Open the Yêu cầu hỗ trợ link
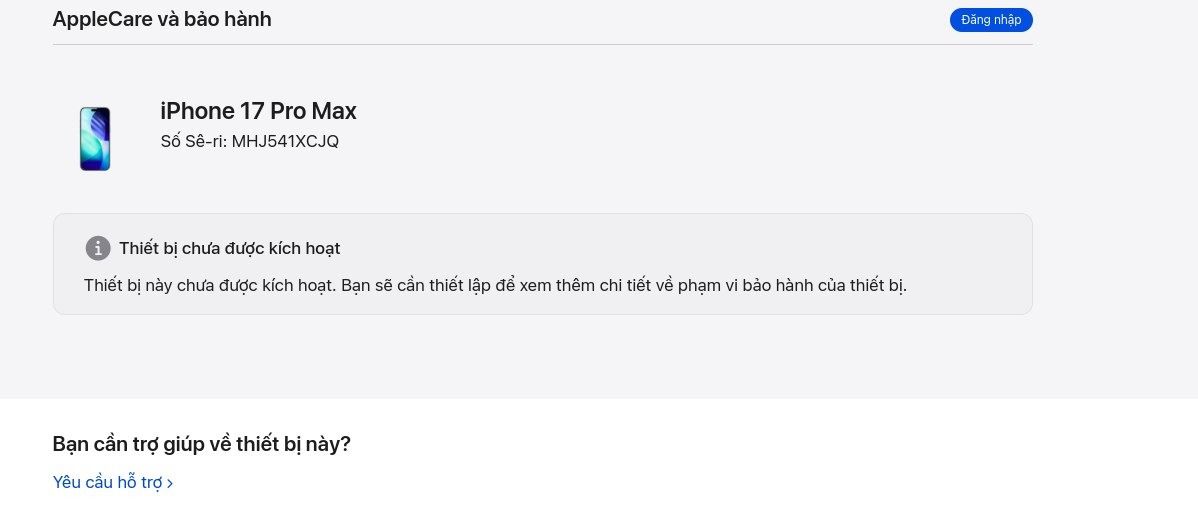1198x524 pixels. click(x=108, y=483)
